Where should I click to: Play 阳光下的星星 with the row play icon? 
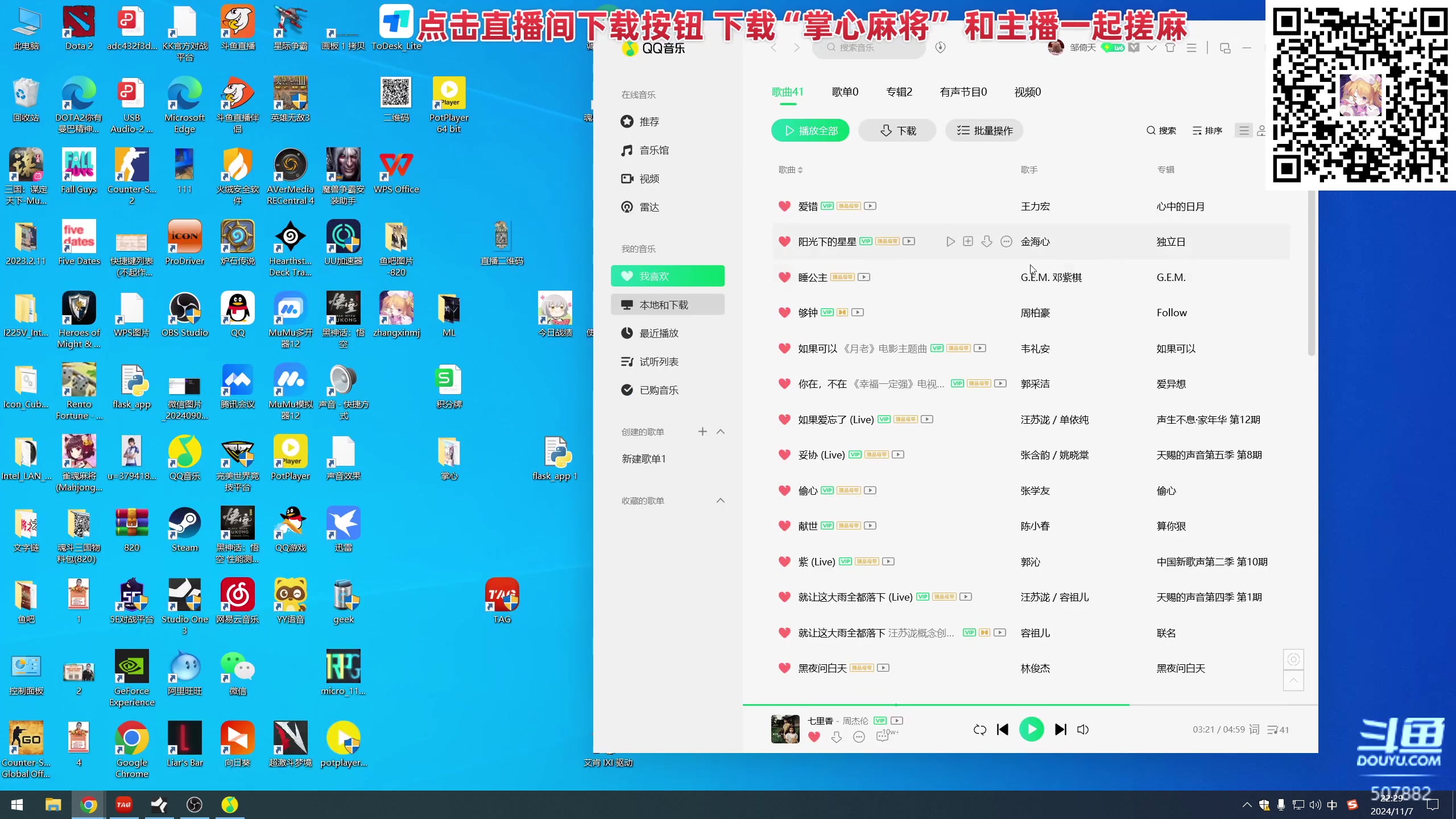pos(950,242)
